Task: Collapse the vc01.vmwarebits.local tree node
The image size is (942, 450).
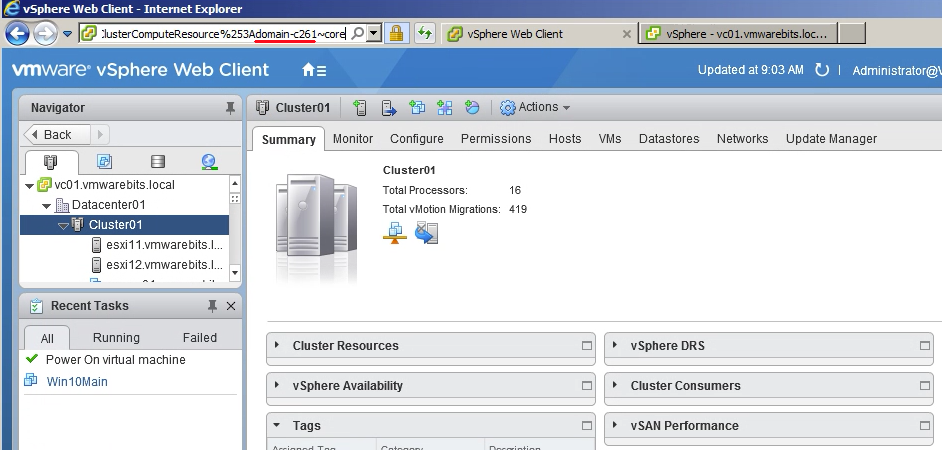Action: tap(29, 186)
